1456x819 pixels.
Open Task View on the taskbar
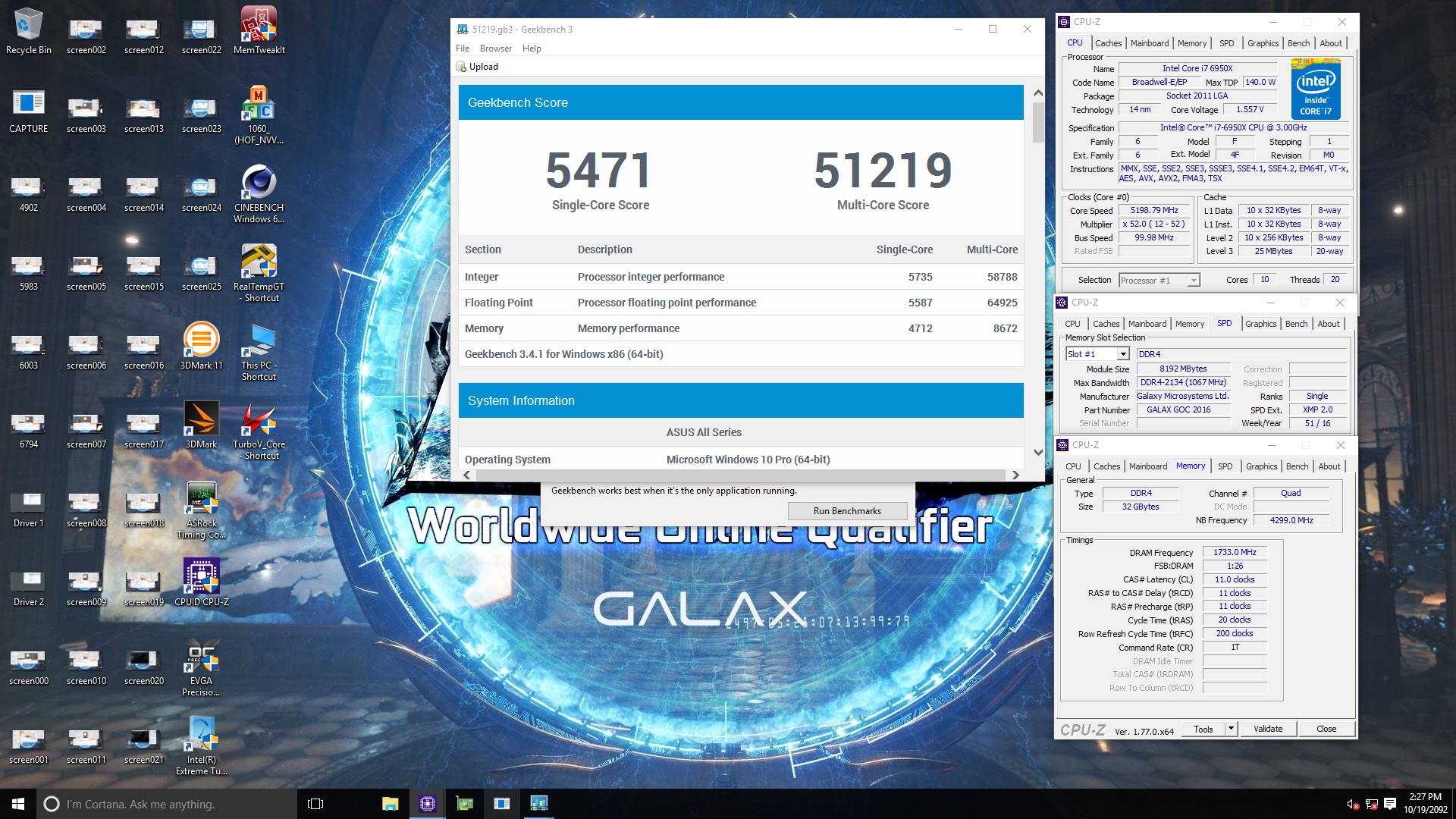pyautogui.click(x=315, y=804)
